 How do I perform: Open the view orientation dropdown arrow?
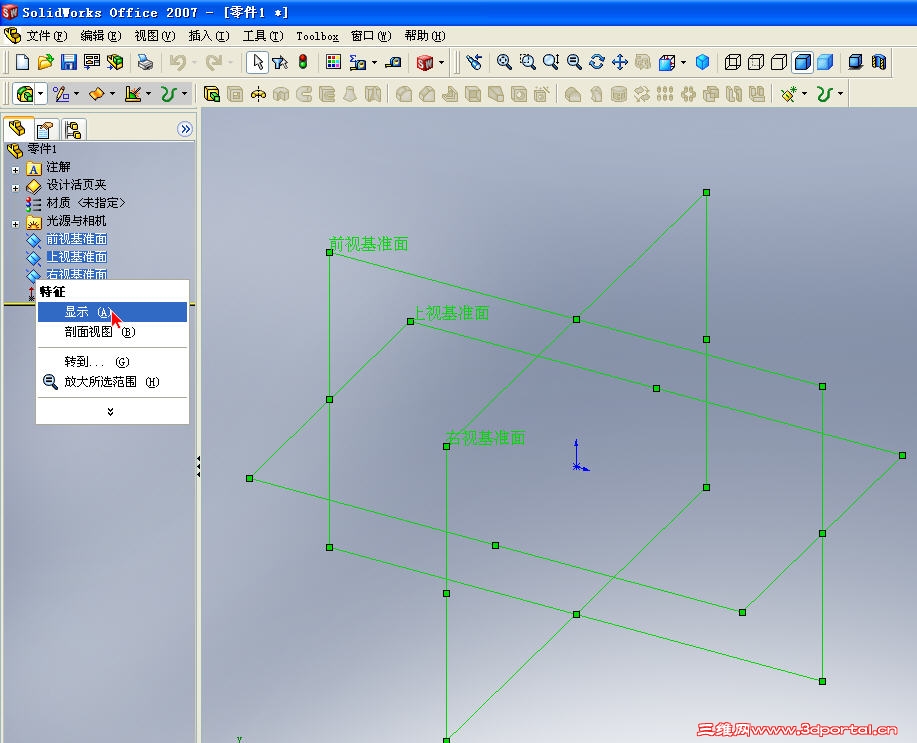tap(683, 62)
